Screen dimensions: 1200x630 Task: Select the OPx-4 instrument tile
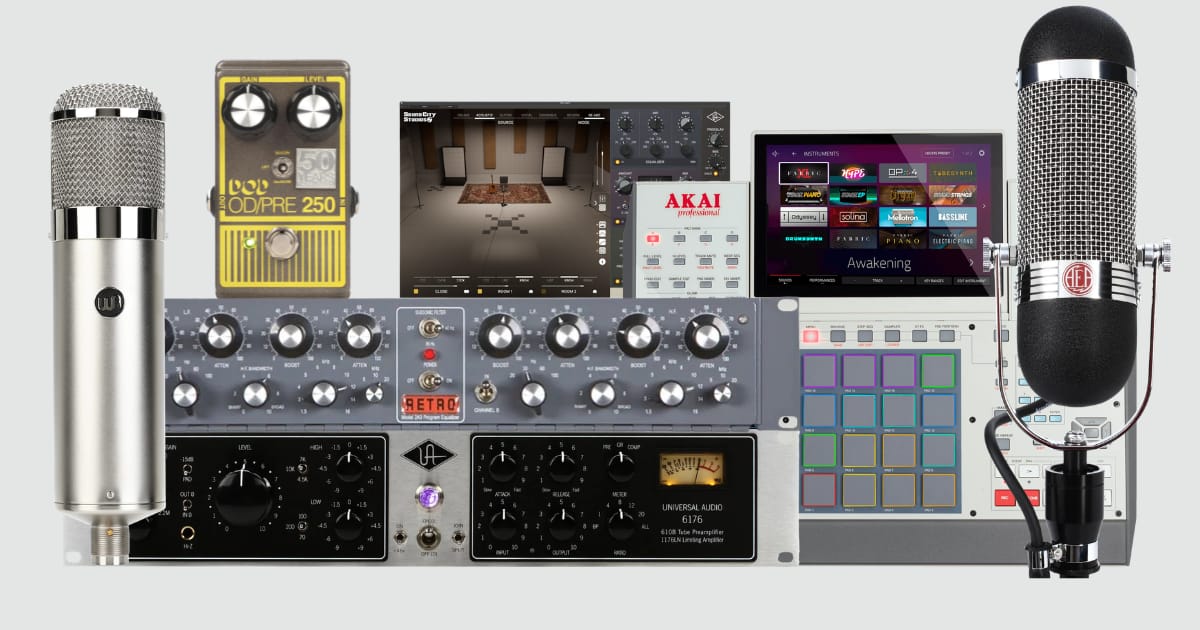coord(903,173)
